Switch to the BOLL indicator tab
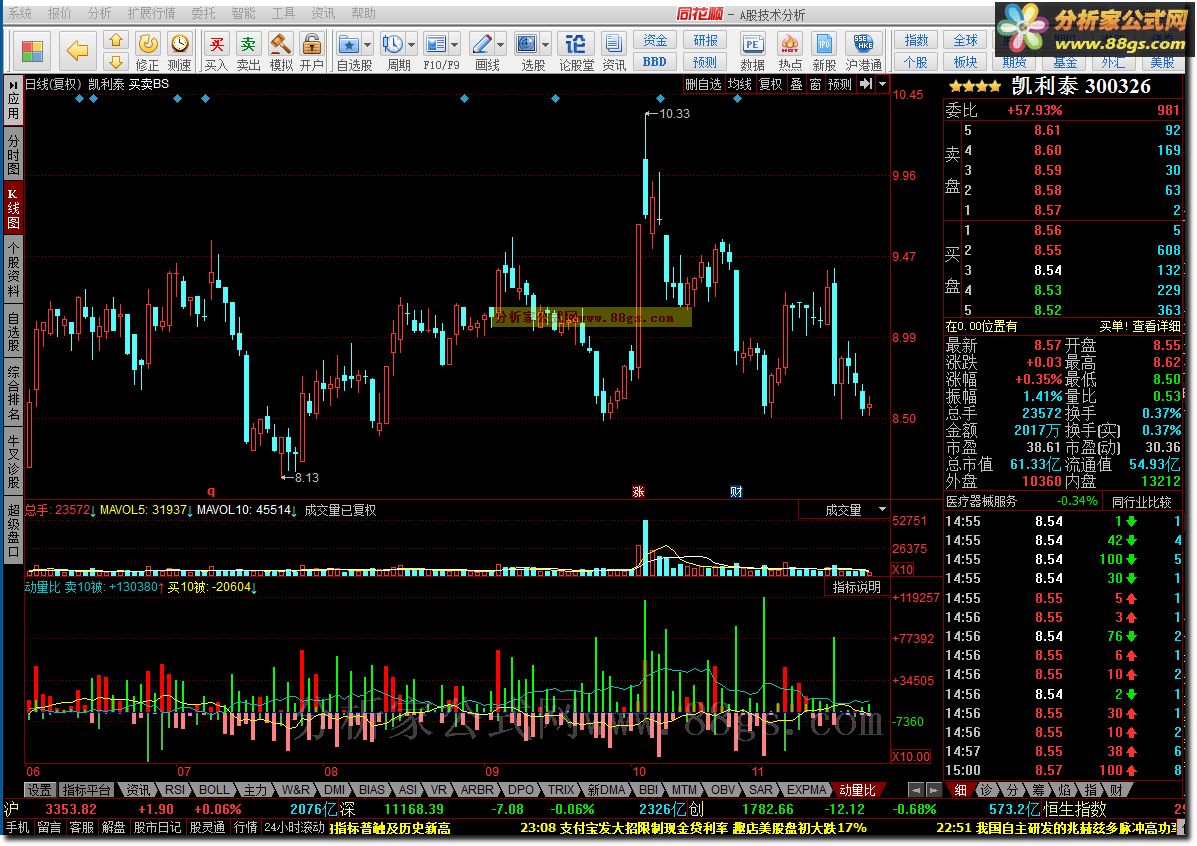Screen dimensions: 1197x846 [214, 789]
